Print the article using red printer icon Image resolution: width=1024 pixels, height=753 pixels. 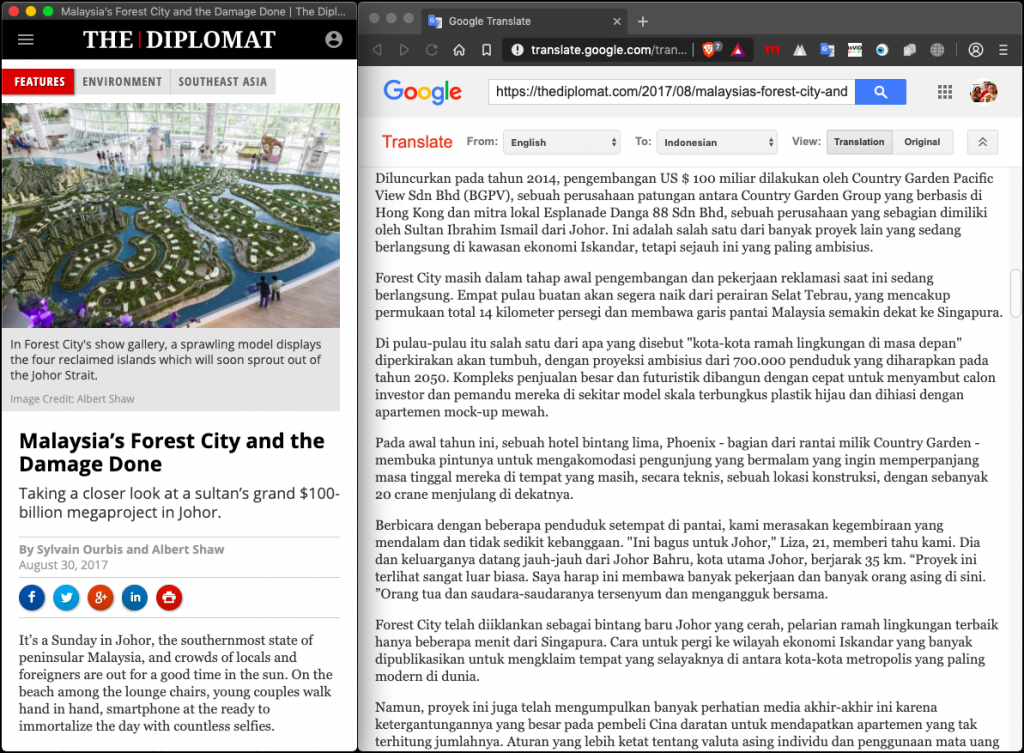[x=169, y=597]
